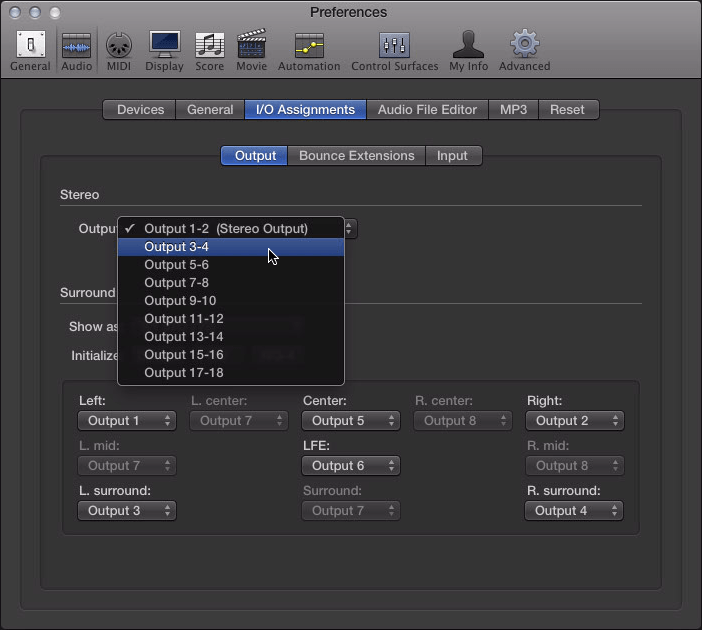Open MIDI preferences connector icon
This screenshot has width=702, height=630.
119,51
